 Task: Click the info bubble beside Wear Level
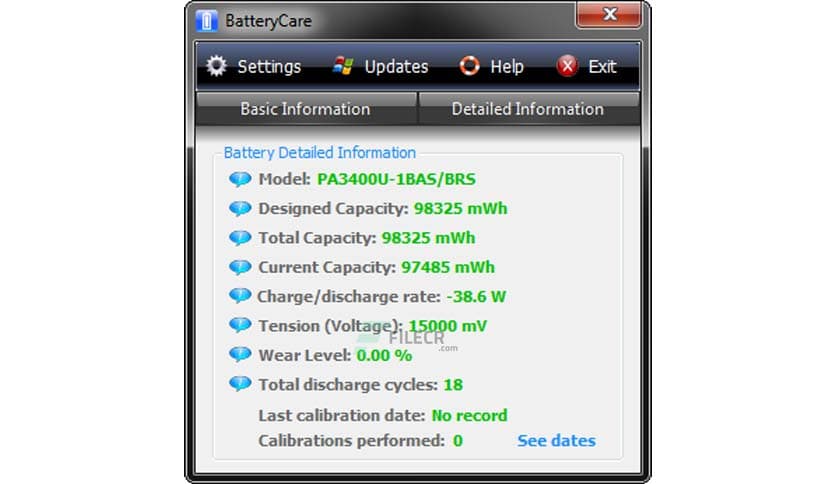point(240,354)
